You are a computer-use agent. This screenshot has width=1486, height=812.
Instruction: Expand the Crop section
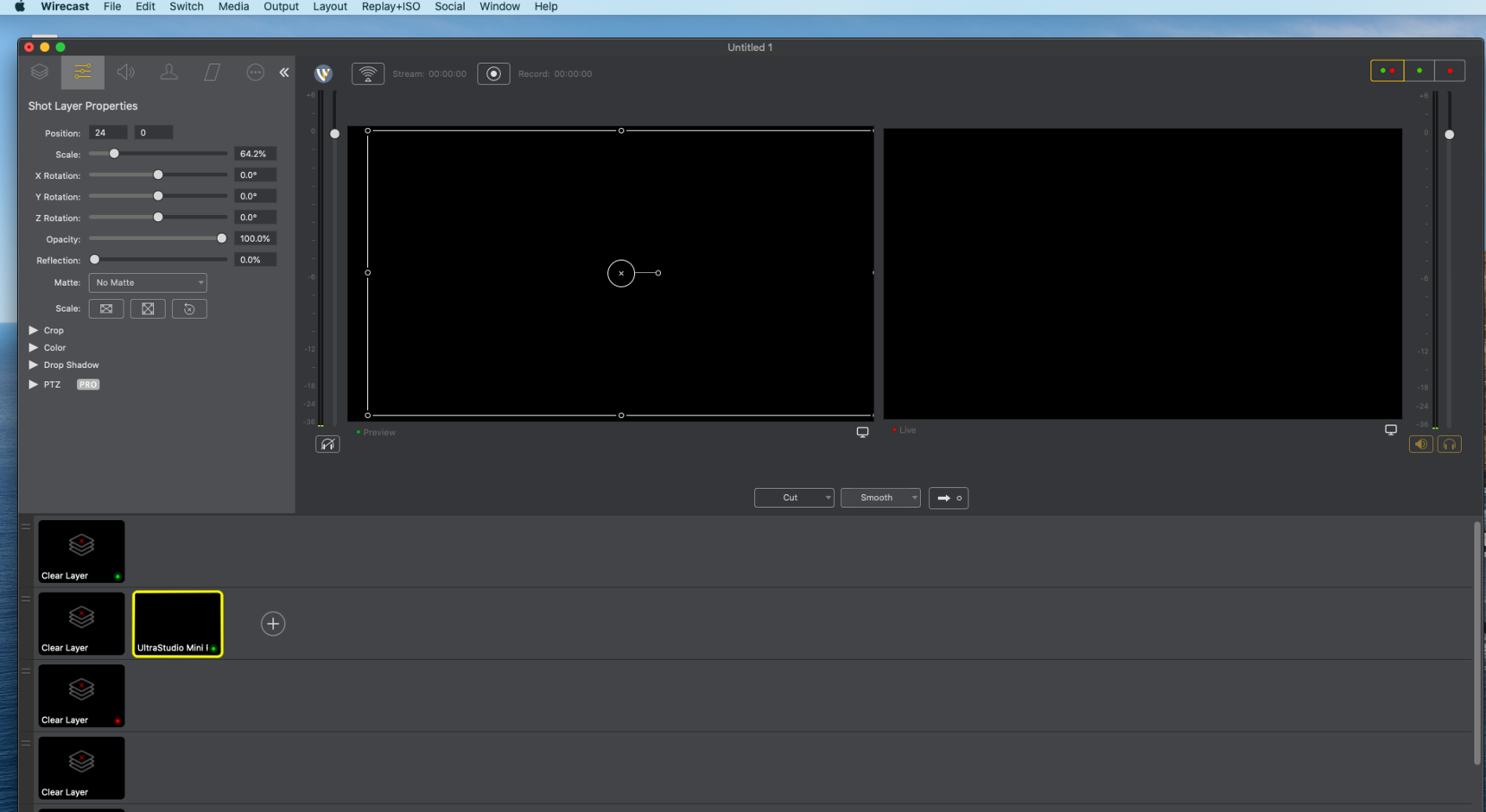(34, 330)
